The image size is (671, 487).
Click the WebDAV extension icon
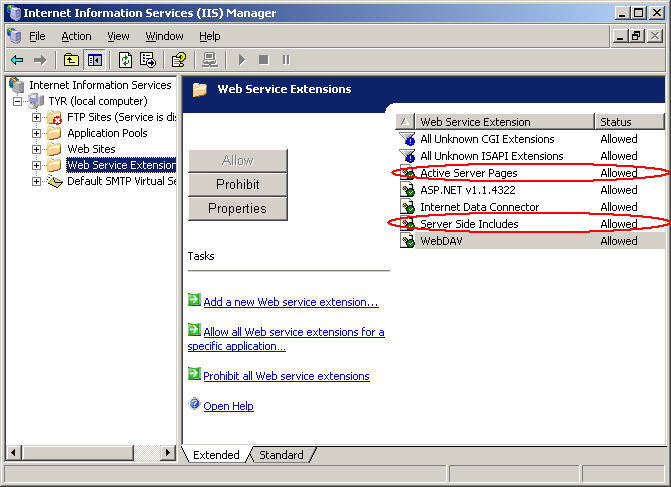407,241
